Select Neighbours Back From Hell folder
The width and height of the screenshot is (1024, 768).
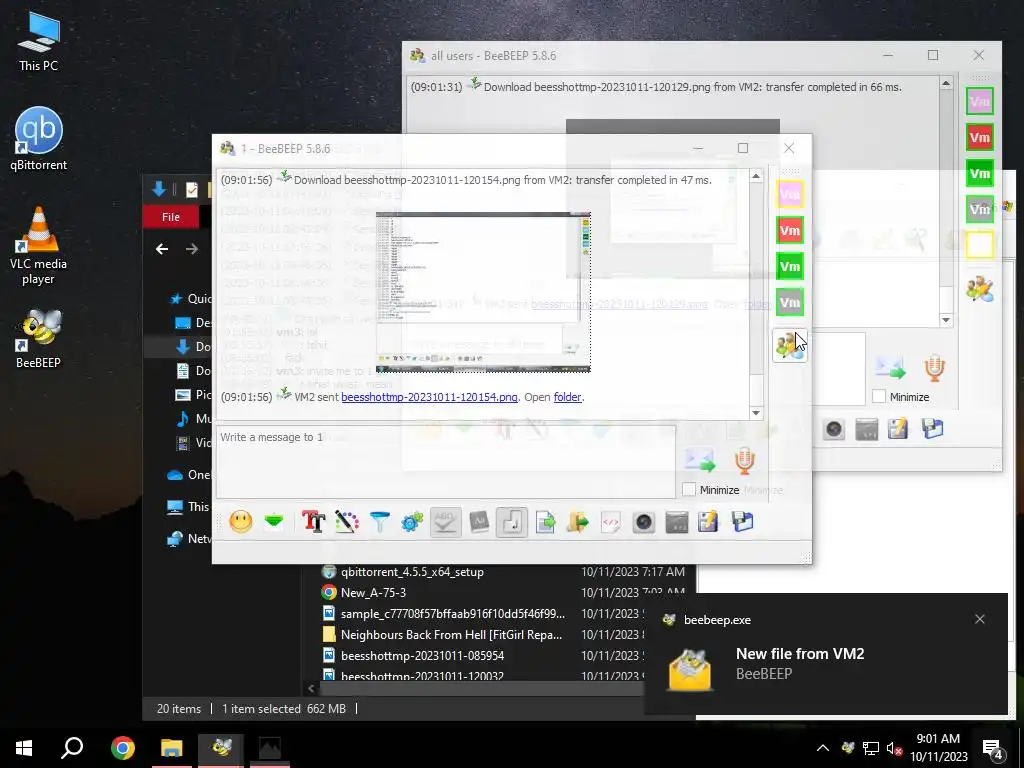(451, 634)
